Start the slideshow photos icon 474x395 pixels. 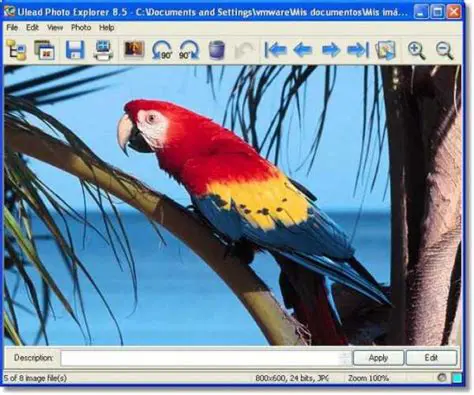click(385, 50)
